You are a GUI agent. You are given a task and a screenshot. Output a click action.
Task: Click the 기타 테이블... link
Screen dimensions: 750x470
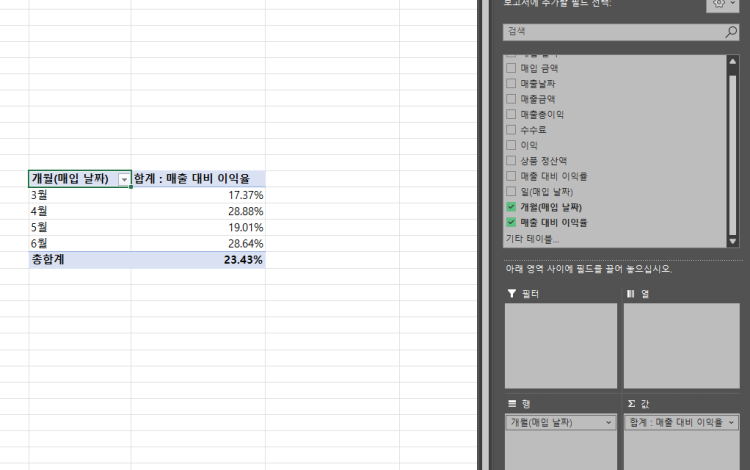pos(532,239)
